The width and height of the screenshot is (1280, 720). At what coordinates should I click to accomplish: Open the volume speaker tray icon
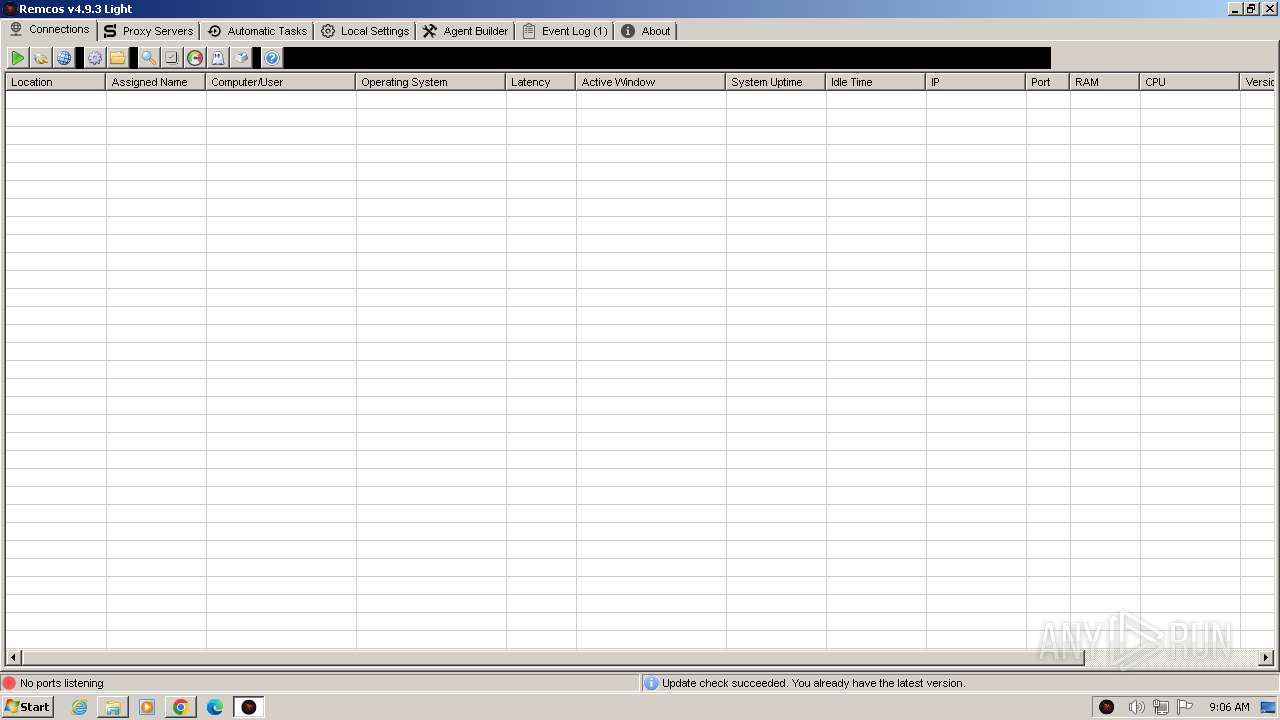pos(1136,707)
